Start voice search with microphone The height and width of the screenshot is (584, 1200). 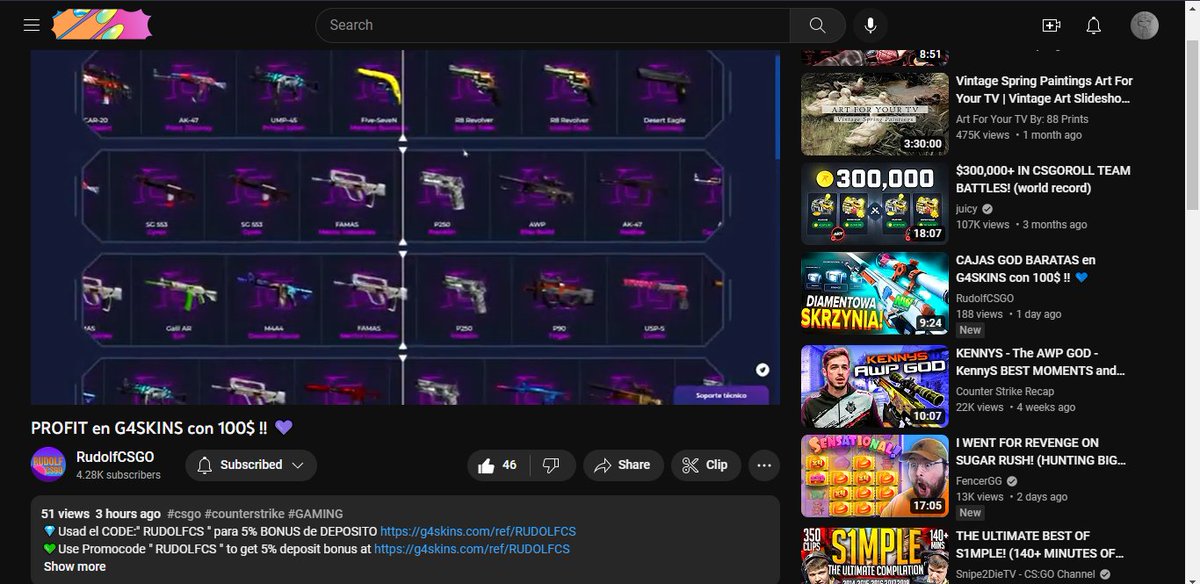[x=871, y=25]
